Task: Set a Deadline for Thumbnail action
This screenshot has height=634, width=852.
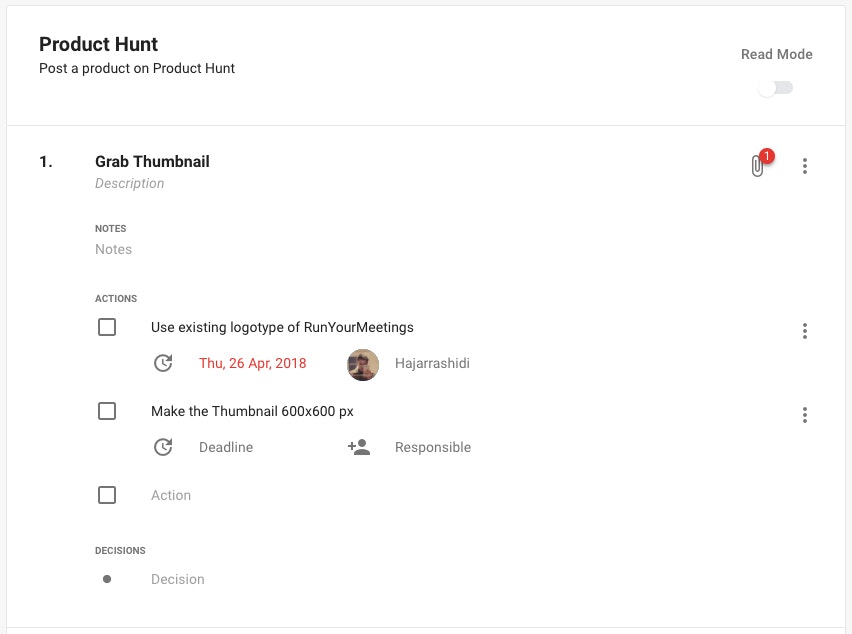Action: tap(226, 447)
